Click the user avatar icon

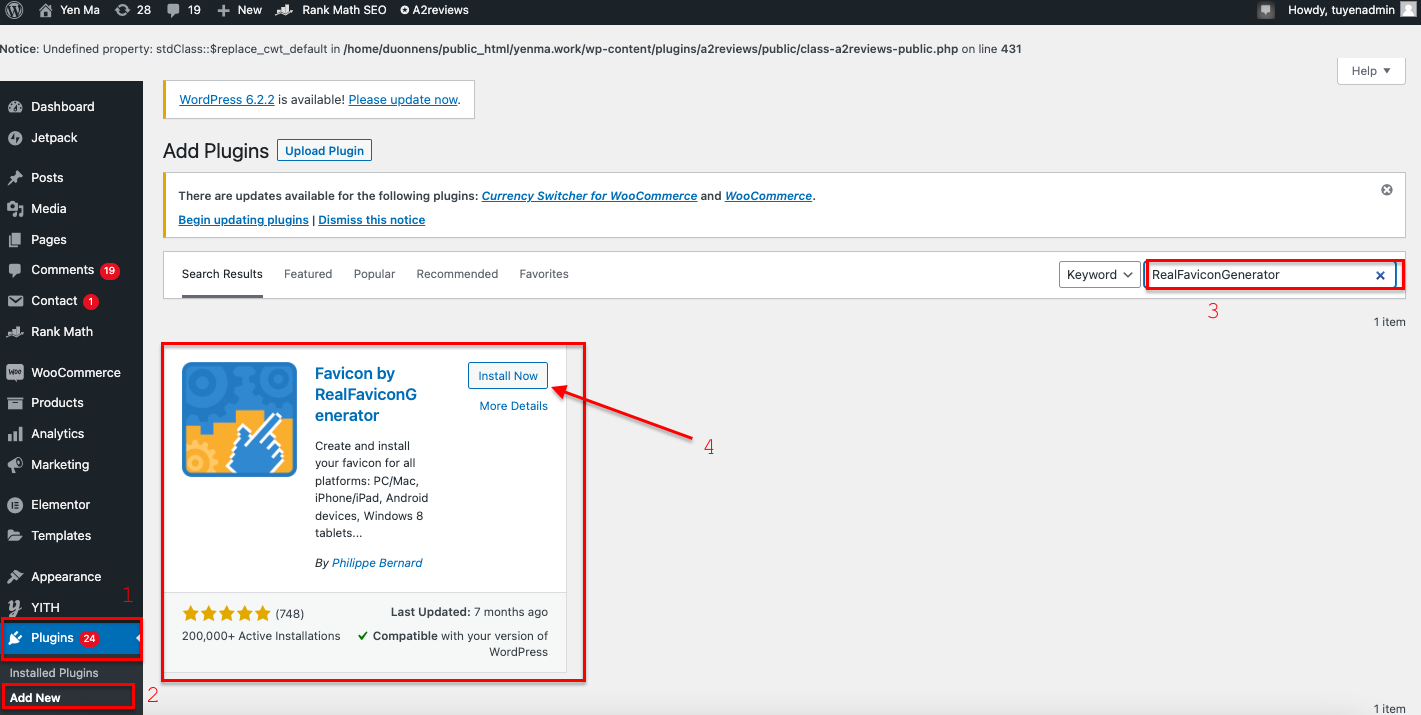pos(1408,10)
